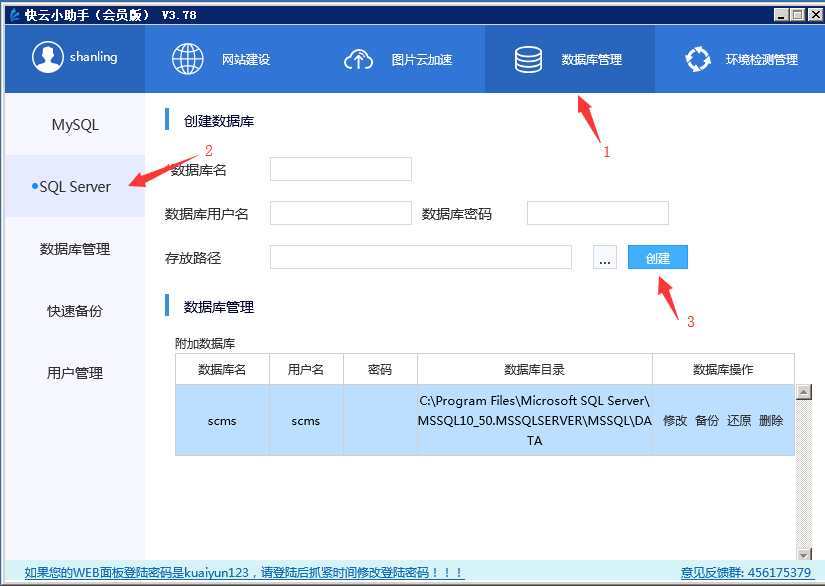Open the MySQL section in the sidebar
Viewport: 825px width, 586px height.
(75, 125)
